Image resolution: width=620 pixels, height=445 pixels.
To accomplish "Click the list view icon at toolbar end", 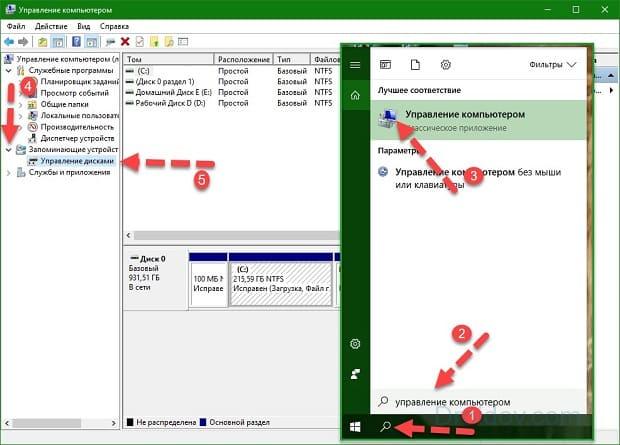I will tap(183, 42).
